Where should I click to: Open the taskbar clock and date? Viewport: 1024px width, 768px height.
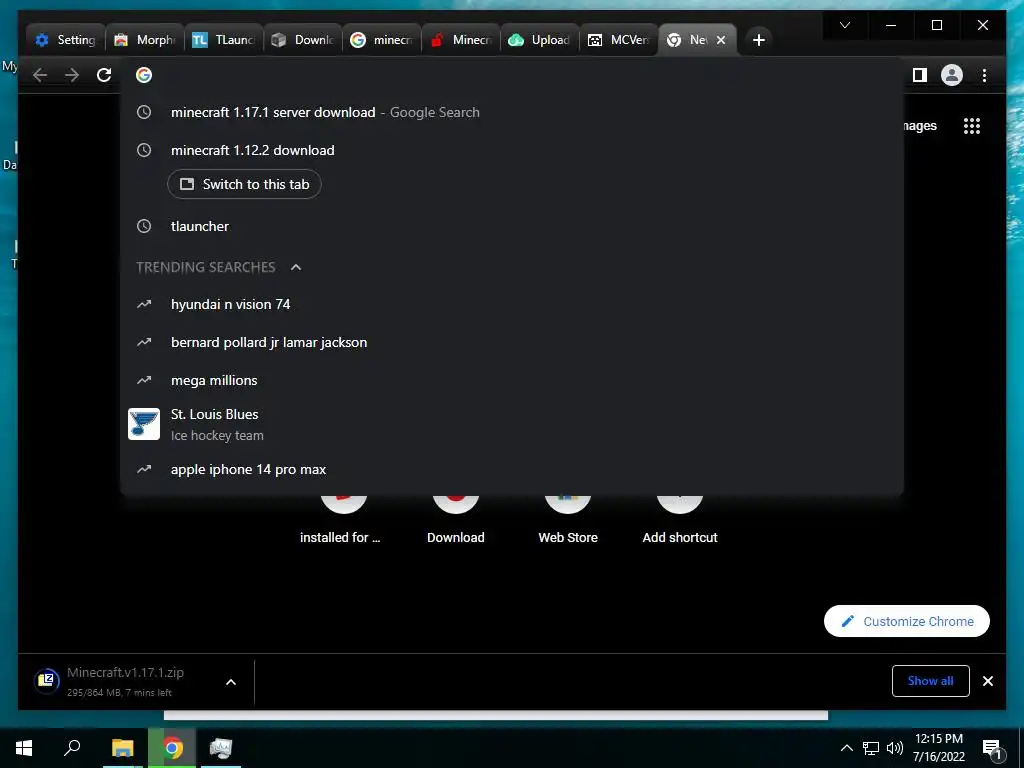[938, 748]
